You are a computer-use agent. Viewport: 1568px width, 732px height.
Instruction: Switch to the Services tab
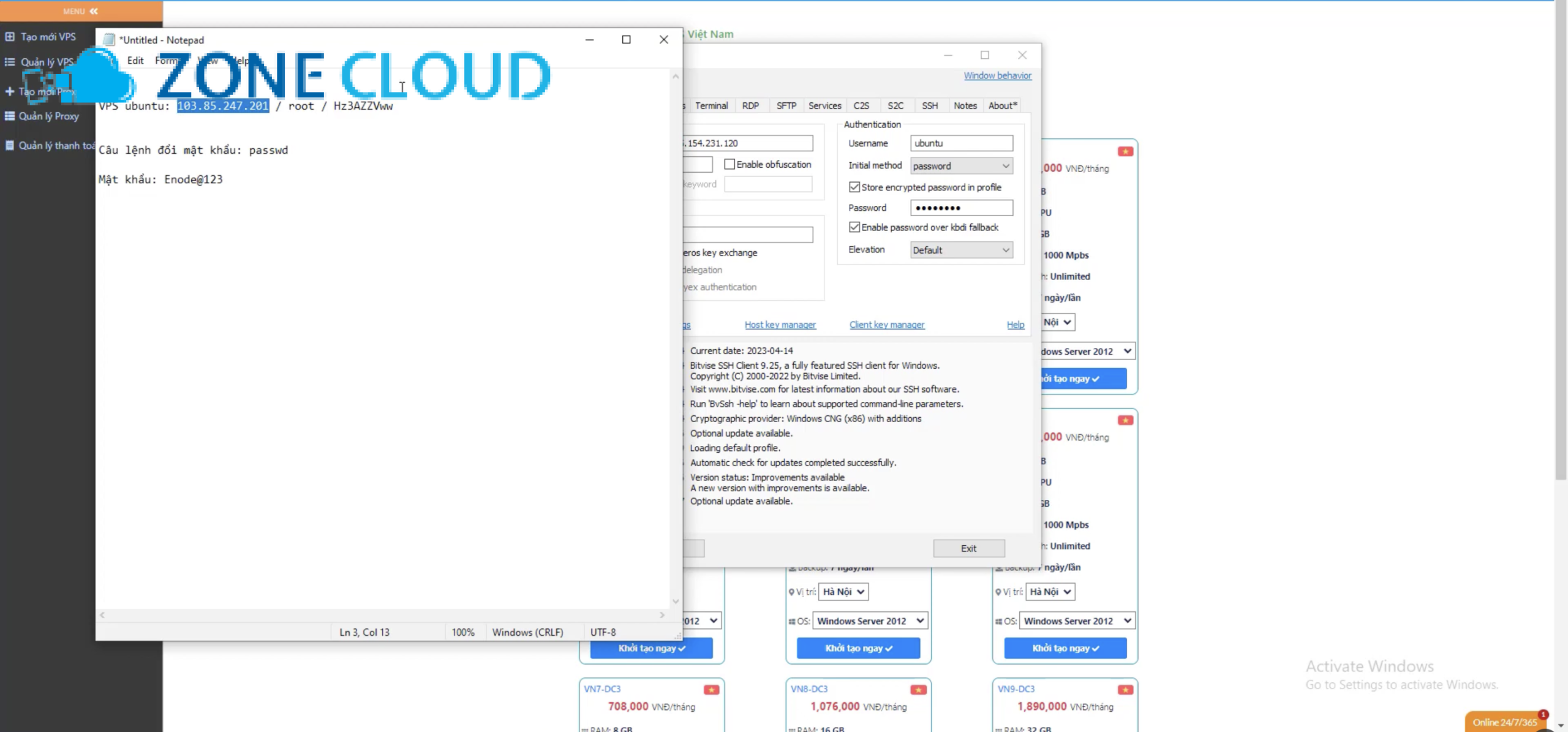[824, 105]
